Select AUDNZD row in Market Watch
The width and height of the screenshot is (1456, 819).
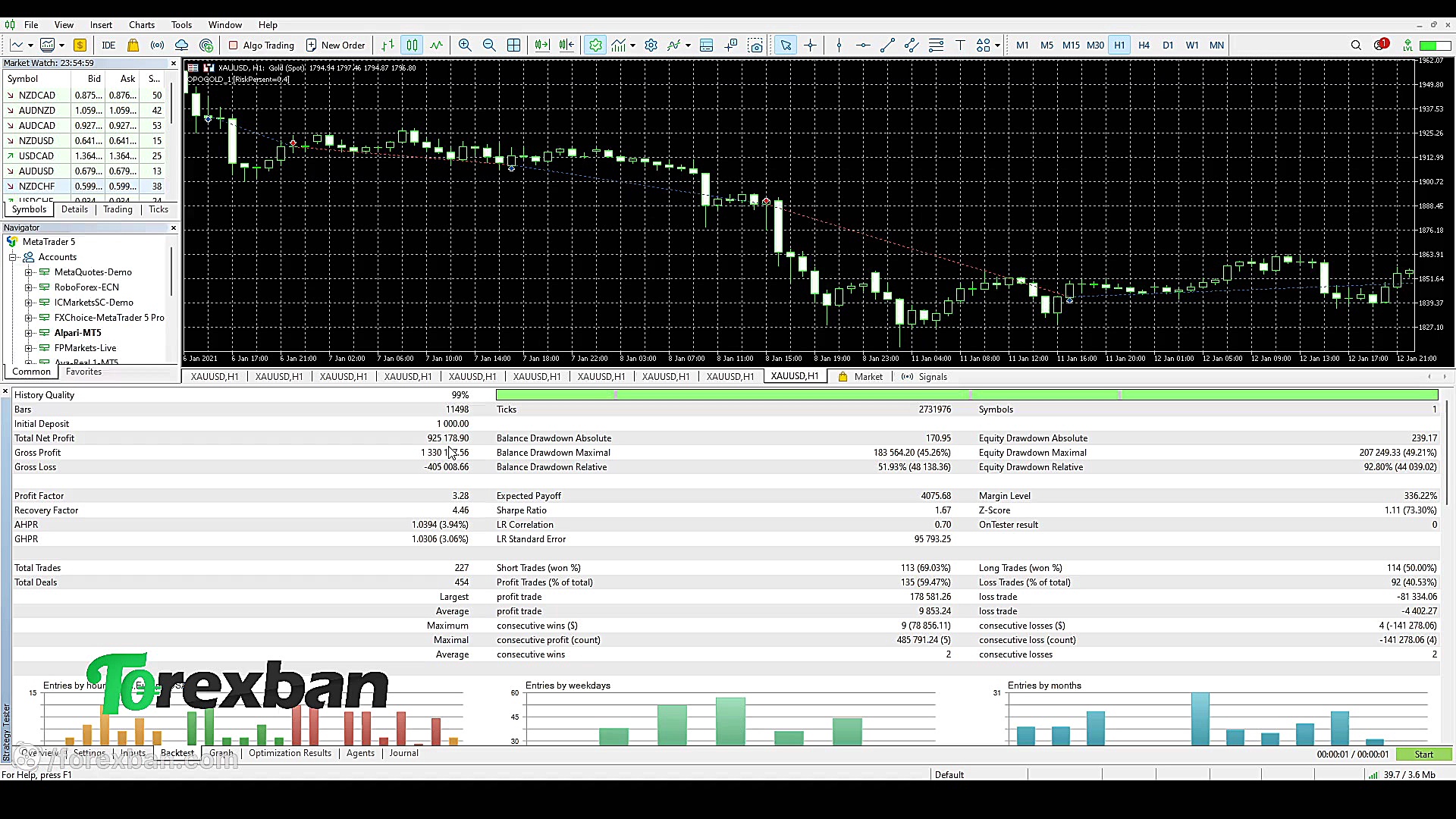[86, 111]
